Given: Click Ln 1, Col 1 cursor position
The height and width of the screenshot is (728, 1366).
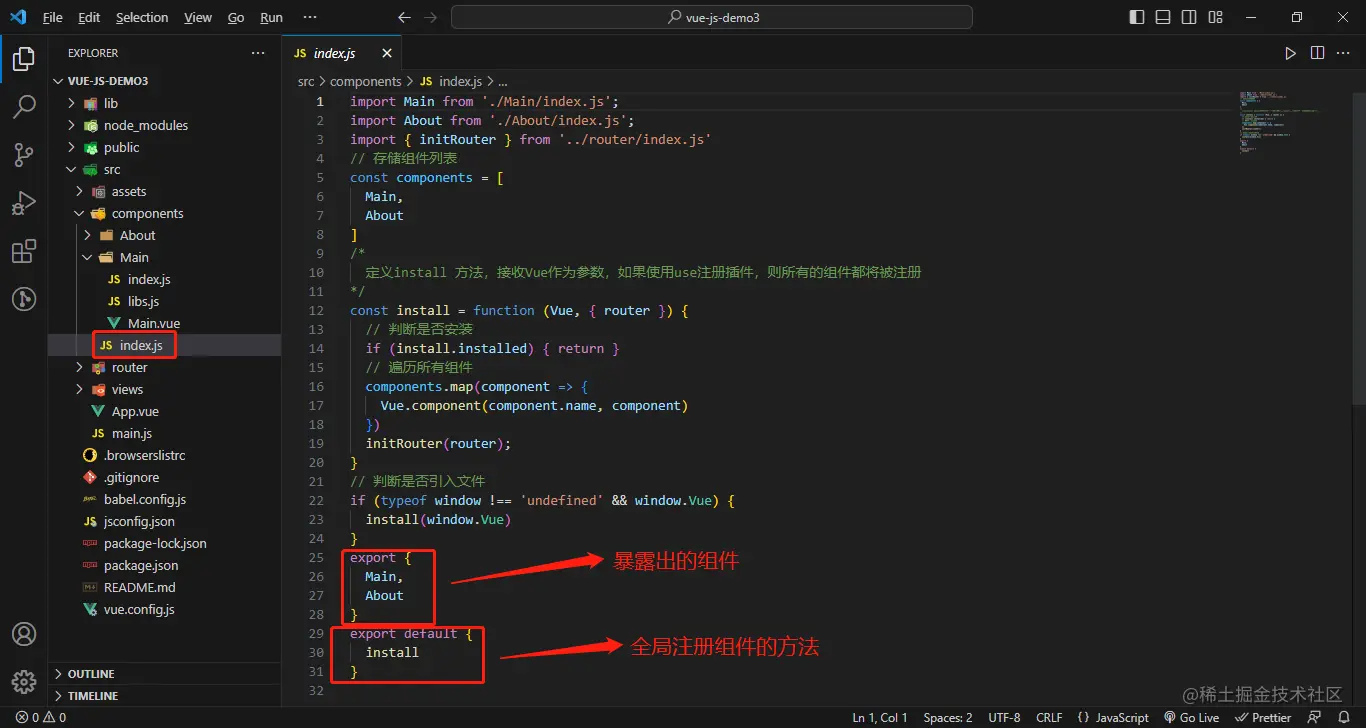Looking at the screenshot, I should [x=880, y=717].
